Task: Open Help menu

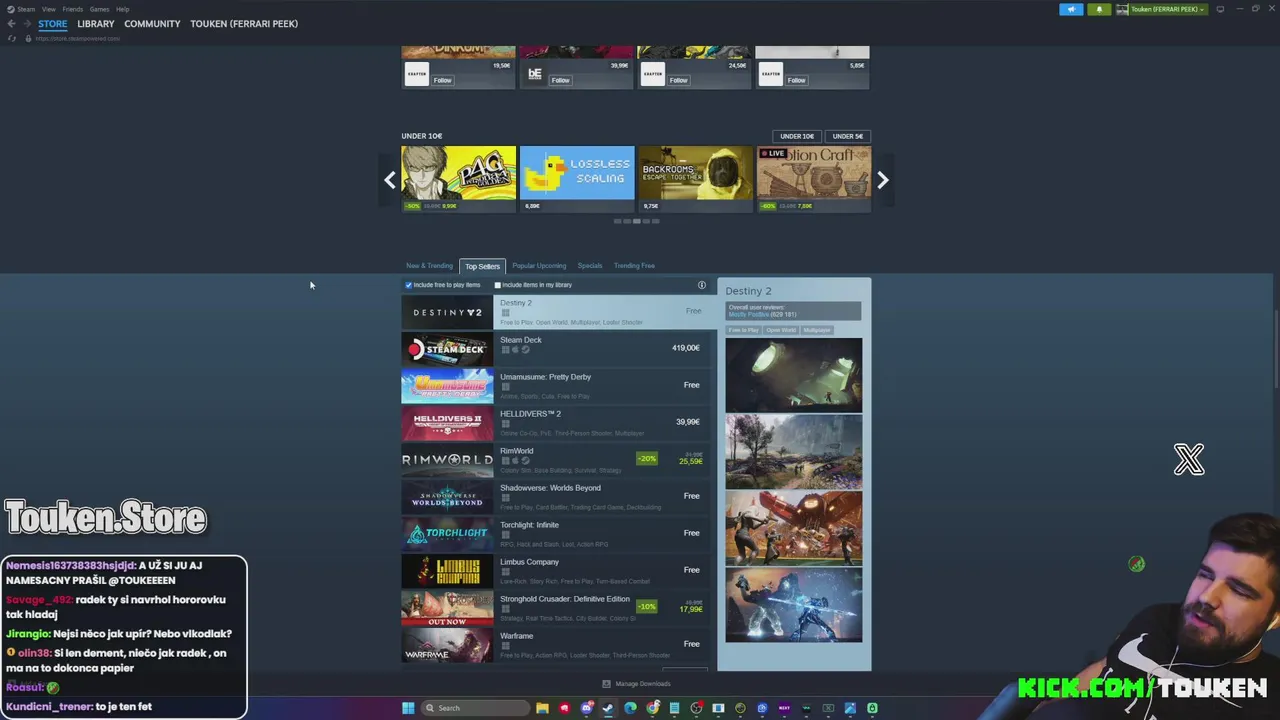Action: click(x=122, y=9)
